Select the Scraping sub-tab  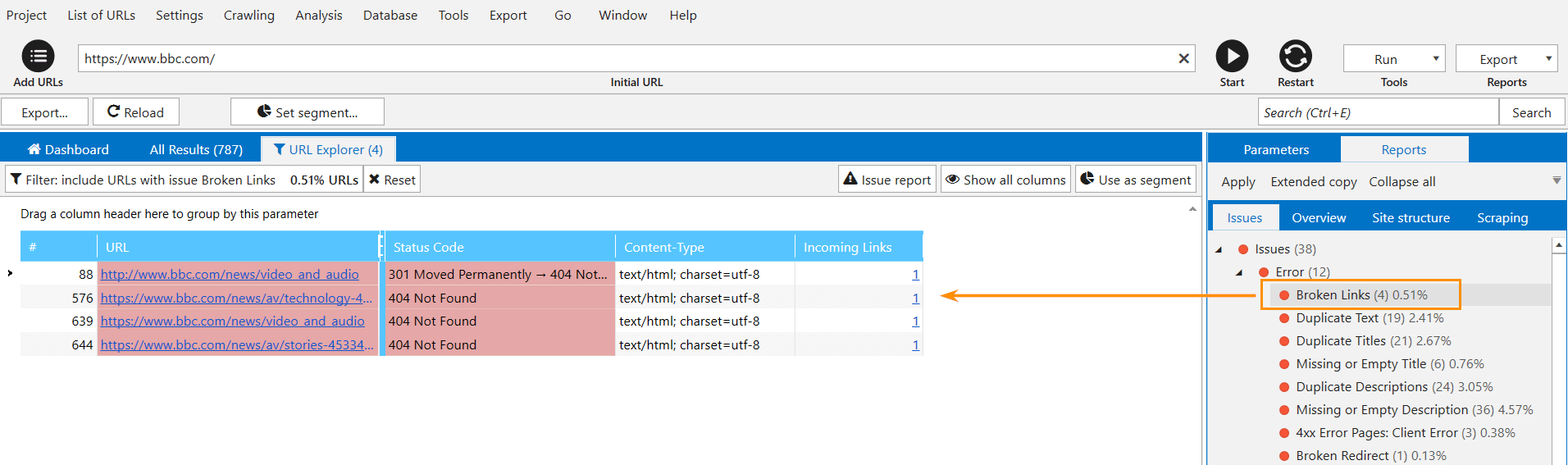[1502, 217]
